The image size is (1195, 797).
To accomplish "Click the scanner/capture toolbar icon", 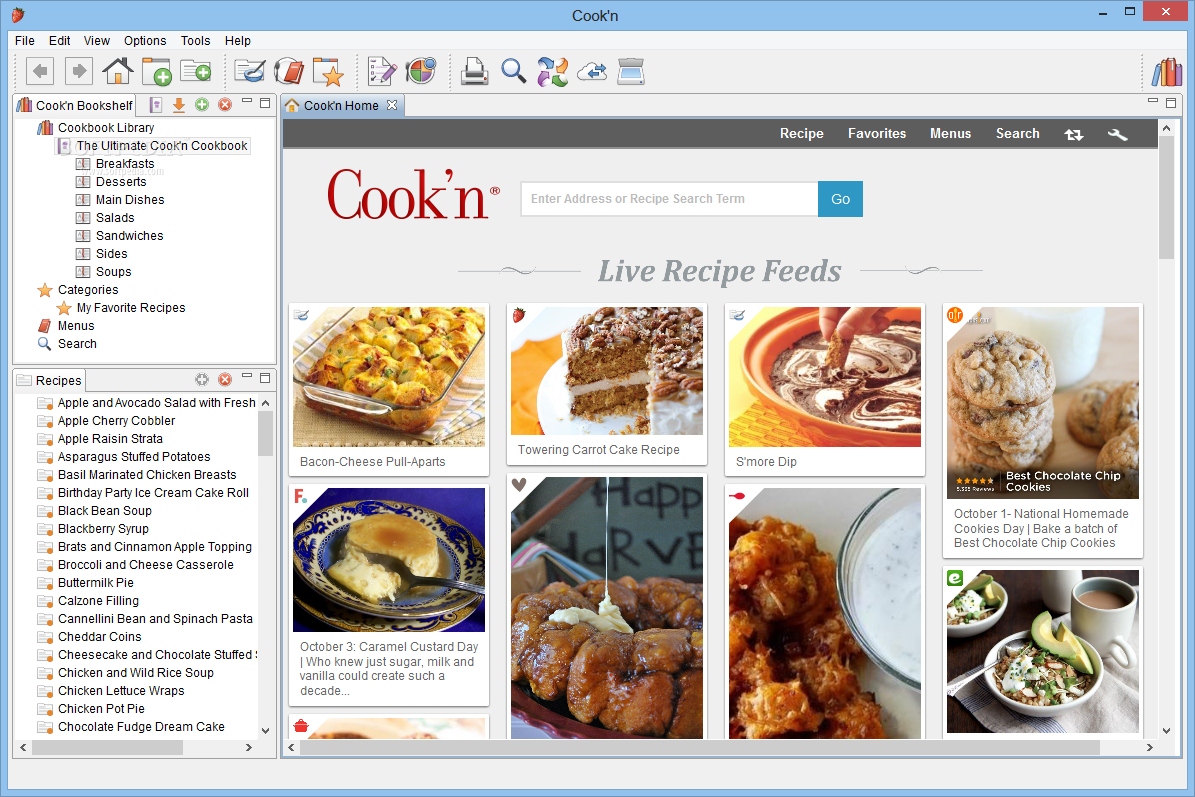I will (631, 72).
